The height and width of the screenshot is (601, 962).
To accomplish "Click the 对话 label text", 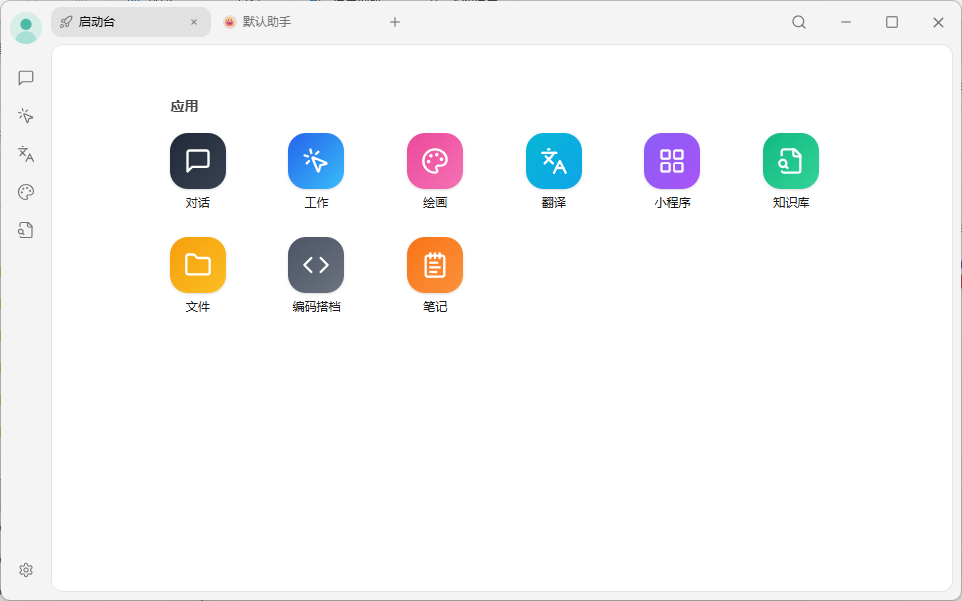I will [198, 202].
